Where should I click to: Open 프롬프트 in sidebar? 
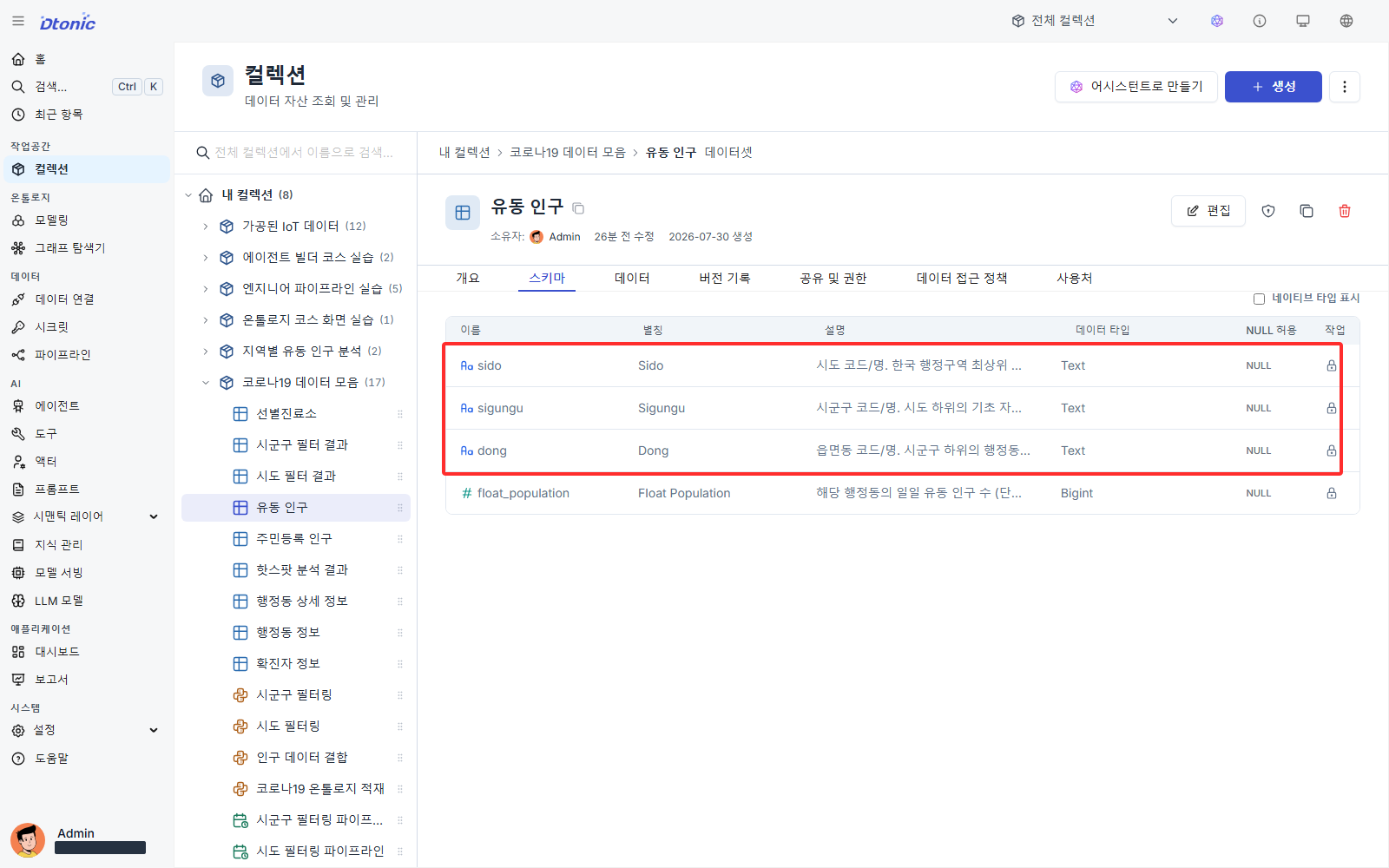(87, 490)
